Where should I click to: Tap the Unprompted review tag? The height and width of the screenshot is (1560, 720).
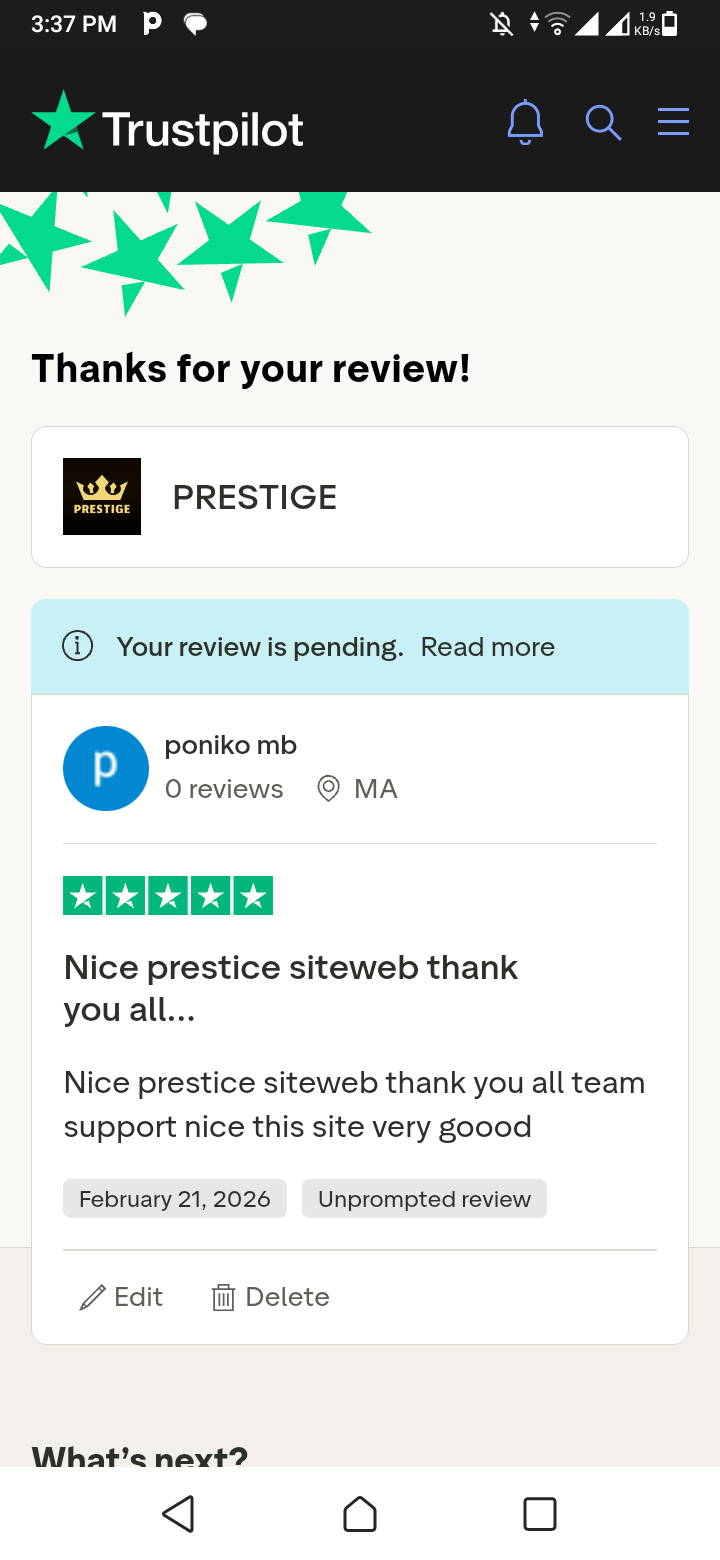point(424,1199)
